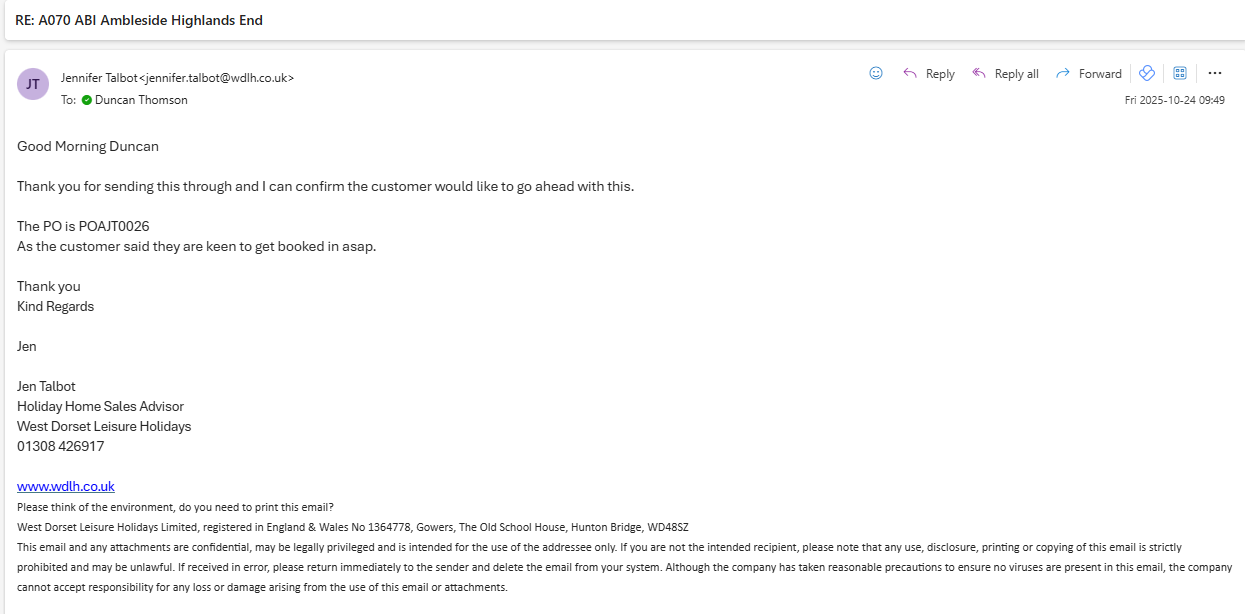
Task: Click sender name Jennifer Talbot
Action: pos(99,77)
